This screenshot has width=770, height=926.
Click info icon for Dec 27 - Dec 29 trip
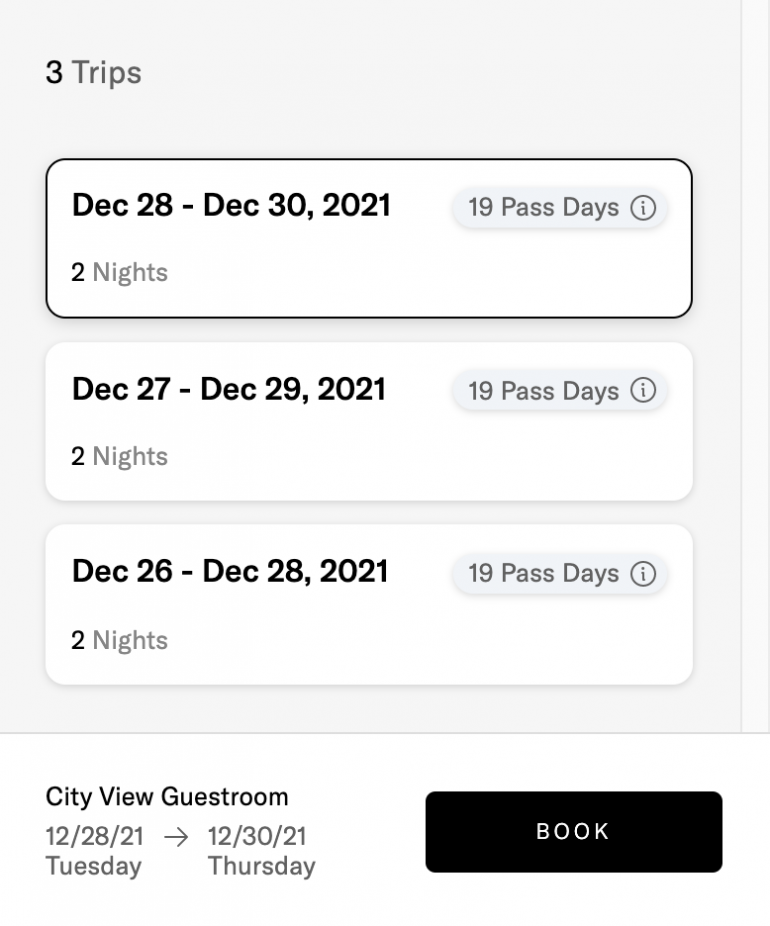pos(643,390)
